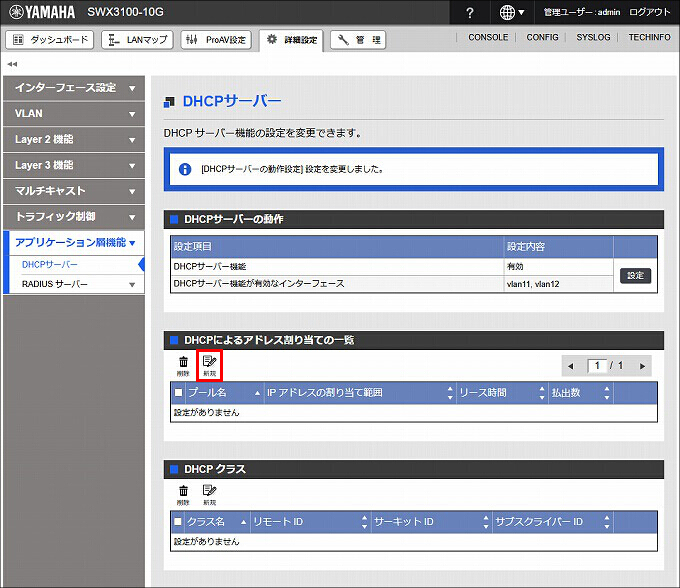Click the delete trash icon in address allocation list
680x588 pixels.
click(183, 366)
